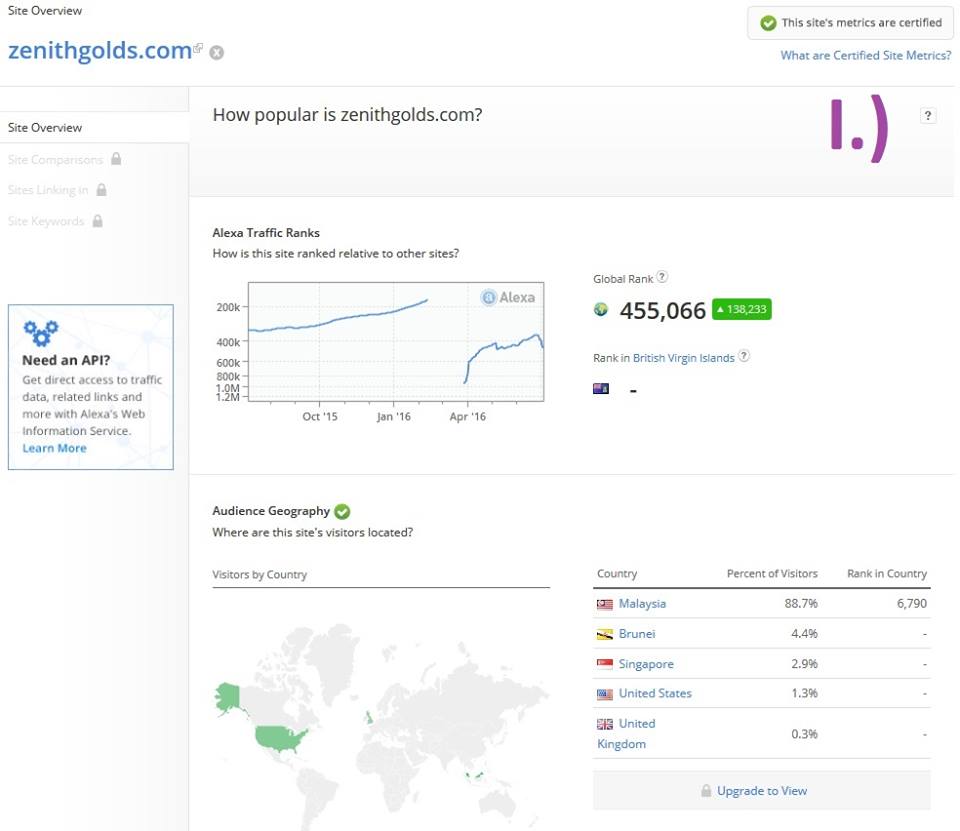Viewport: 960px width, 831px height.
Task: Click Malaysia 88.7% visitor percentage
Action: coord(801,604)
